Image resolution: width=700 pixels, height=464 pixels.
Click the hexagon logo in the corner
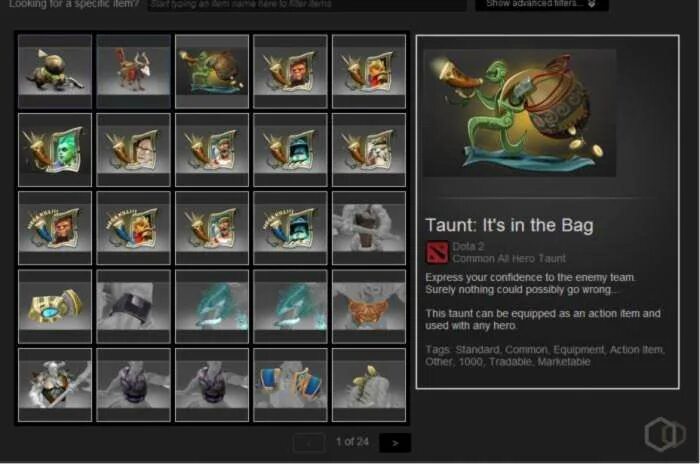(x=665, y=434)
